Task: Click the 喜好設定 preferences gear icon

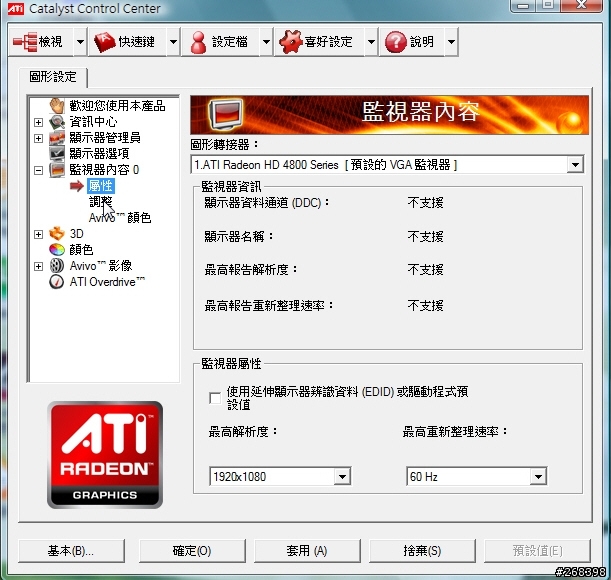Action: 291,42
